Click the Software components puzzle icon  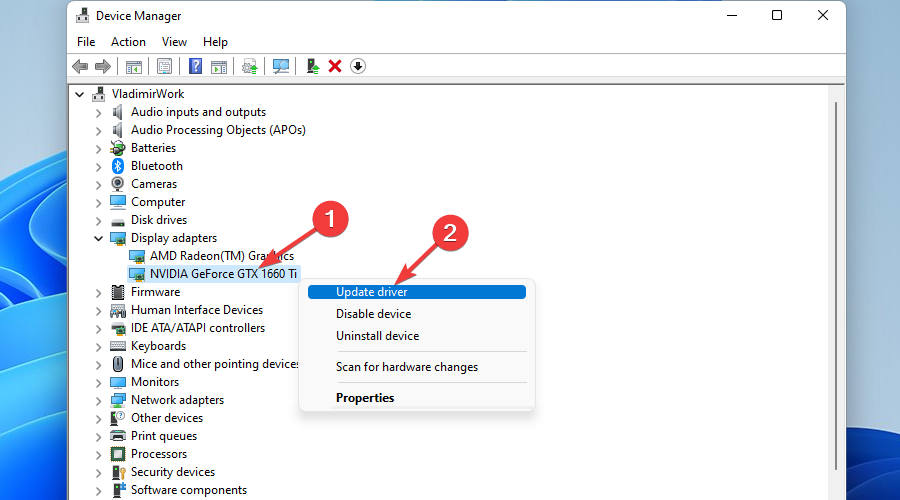[119, 490]
